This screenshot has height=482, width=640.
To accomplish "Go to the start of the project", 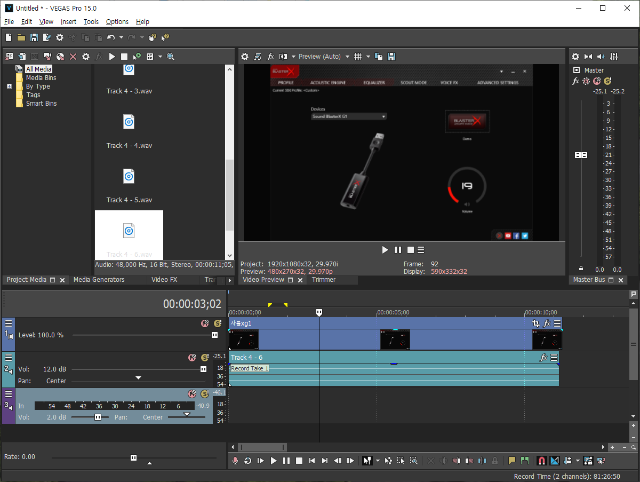I will [x=312, y=461].
